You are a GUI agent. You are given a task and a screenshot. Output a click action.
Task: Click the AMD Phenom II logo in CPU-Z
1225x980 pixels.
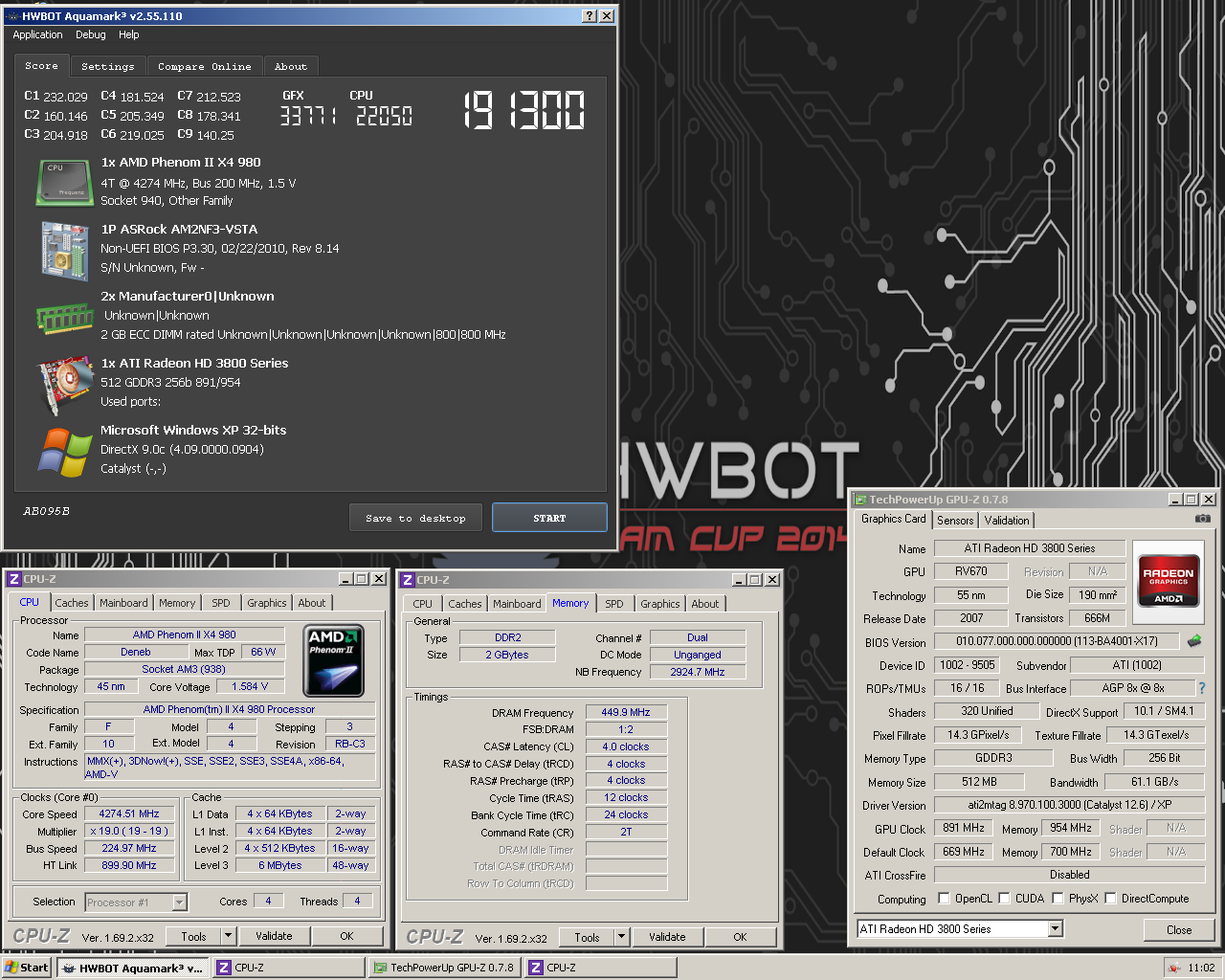[333, 660]
